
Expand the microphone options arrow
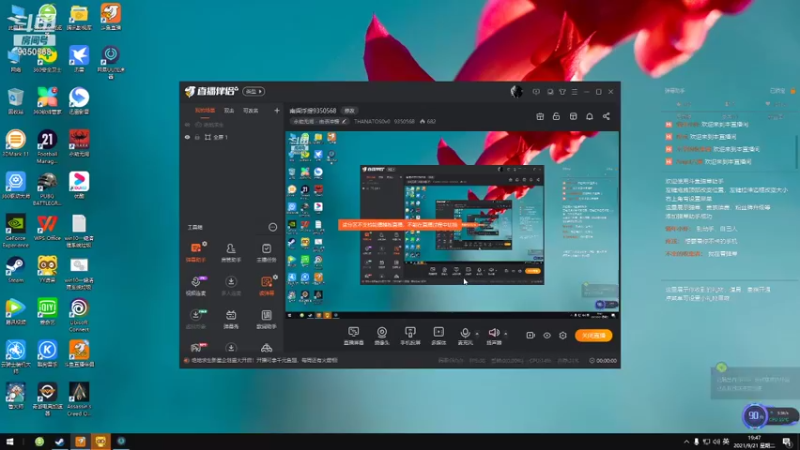(477, 334)
